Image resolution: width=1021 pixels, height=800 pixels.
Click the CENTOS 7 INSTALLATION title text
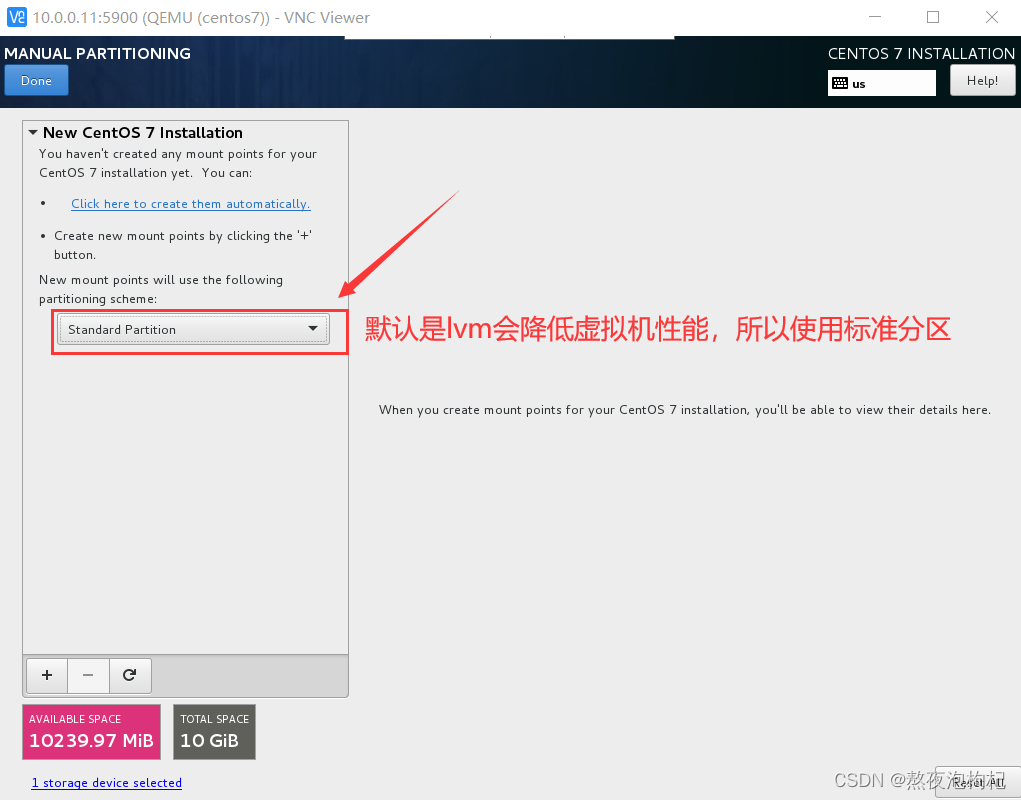(921, 53)
